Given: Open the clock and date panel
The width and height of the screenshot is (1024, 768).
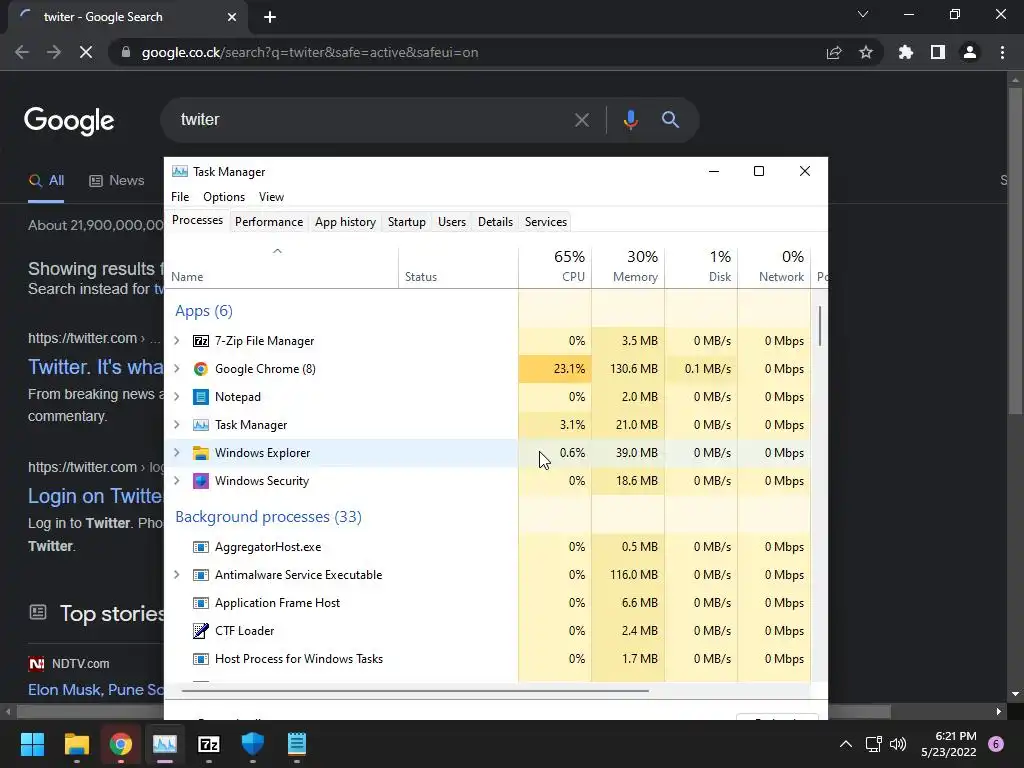Looking at the screenshot, I should [x=949, y=744].
